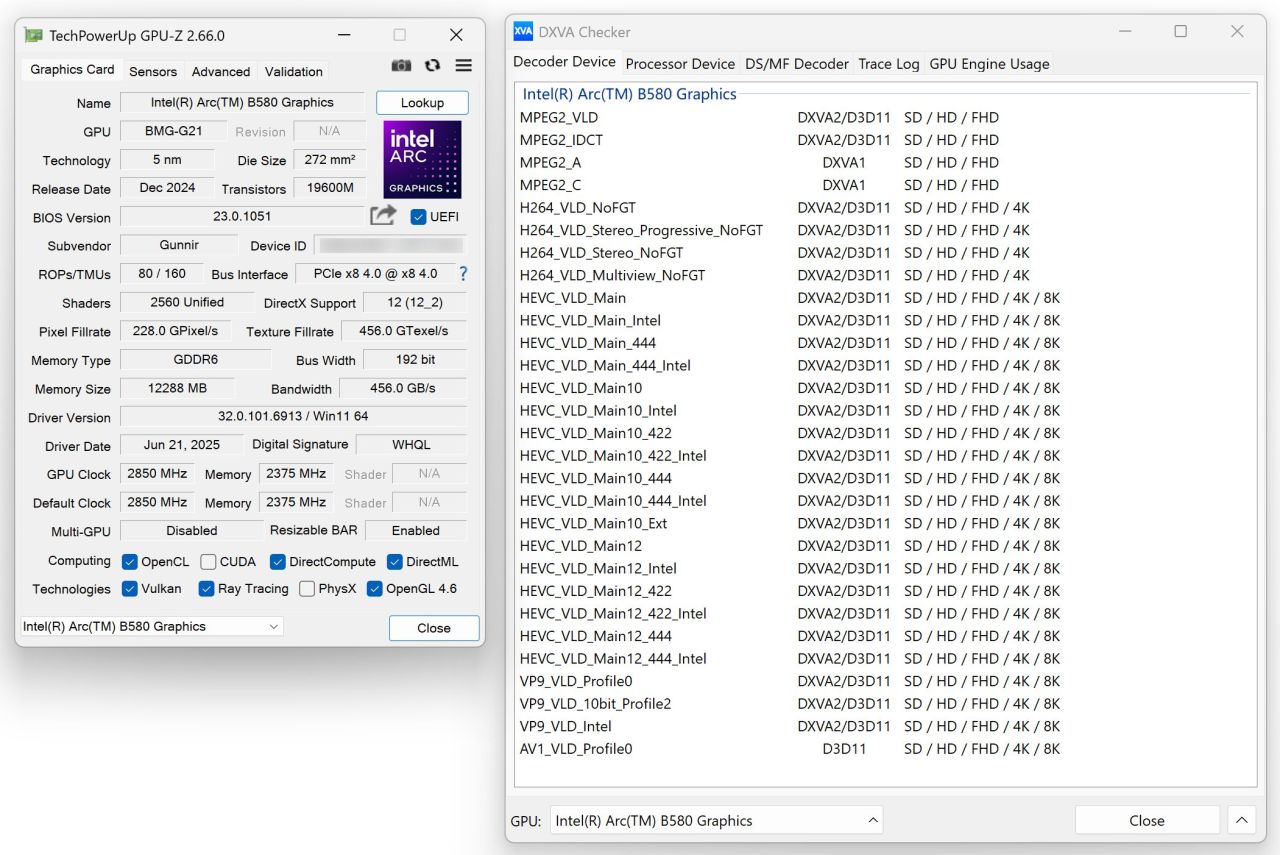Screen dimensions: 1280x855
Task: Open the GPU-Z graphics card selector dropdown
Action: [x=152, y=627]
